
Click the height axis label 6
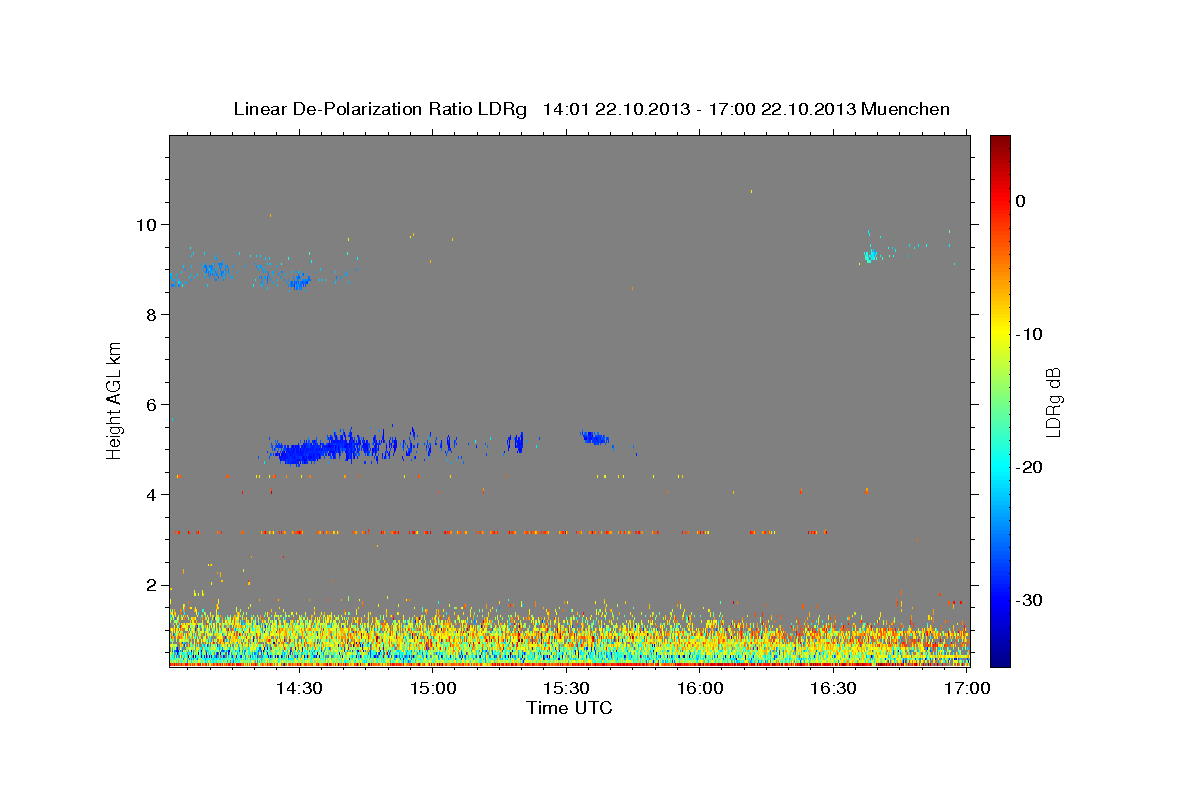click(152, 404)
